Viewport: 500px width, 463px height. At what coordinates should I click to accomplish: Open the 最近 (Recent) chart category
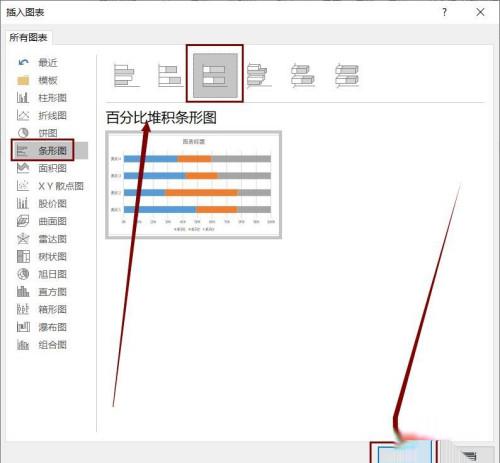[x=38, y=62]
